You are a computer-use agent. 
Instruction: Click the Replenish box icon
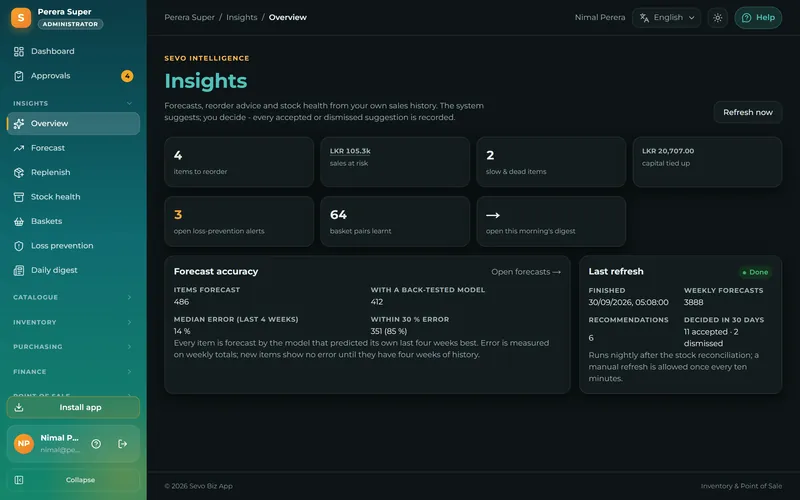click(19, 172)
